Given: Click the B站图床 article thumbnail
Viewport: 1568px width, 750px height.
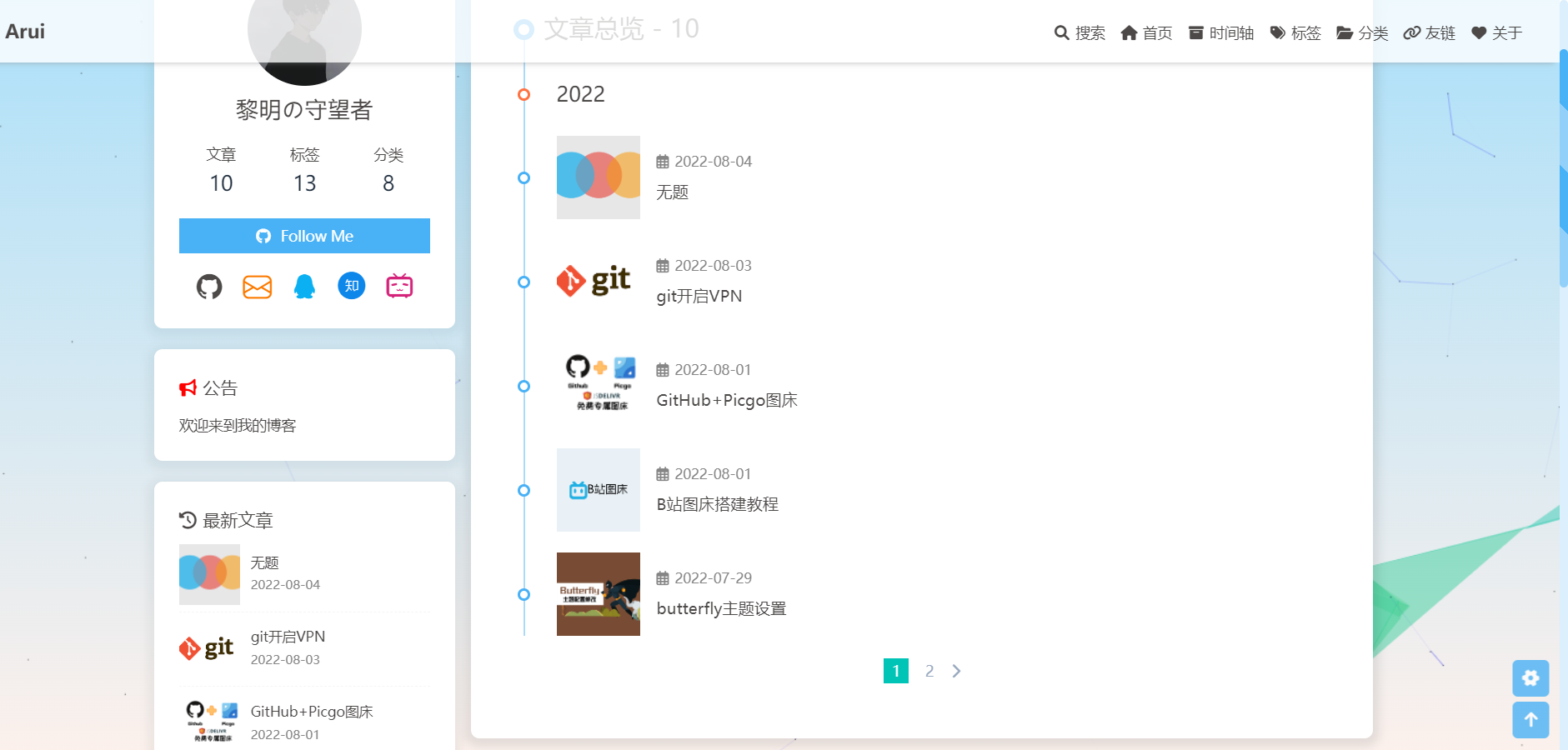Looking at the screenshot, I should coord(598,490).
